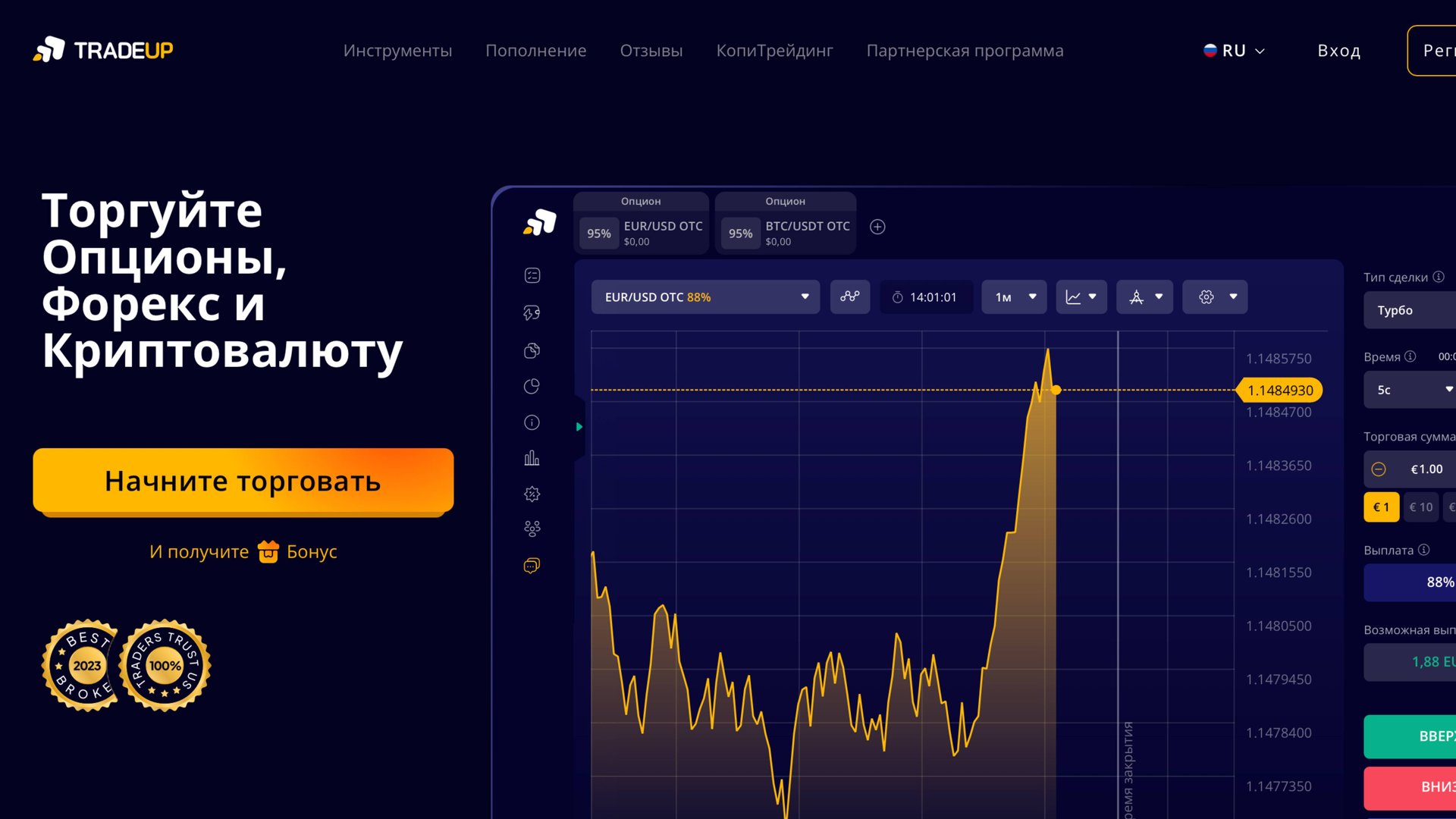Open the 1м timeframe dropdown
The image size is (1456, 819).
[x=1014, y=297]
